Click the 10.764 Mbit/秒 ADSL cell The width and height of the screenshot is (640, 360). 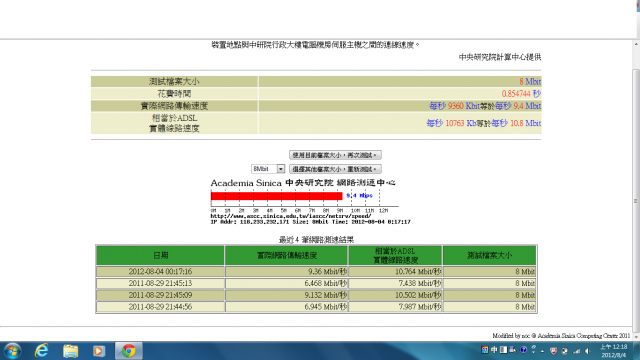[x=395, y=271]
